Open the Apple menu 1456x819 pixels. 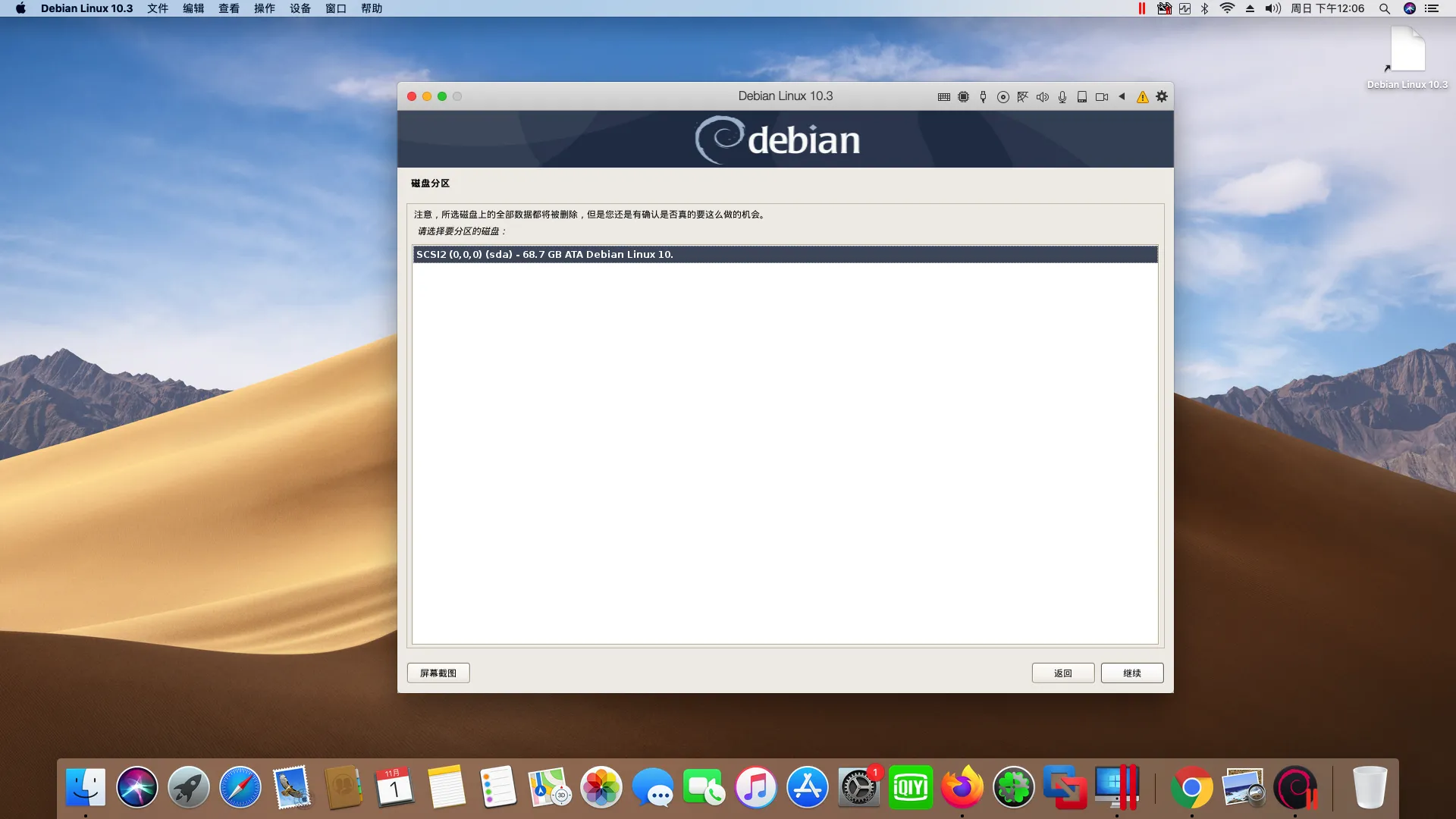(20, 8)
